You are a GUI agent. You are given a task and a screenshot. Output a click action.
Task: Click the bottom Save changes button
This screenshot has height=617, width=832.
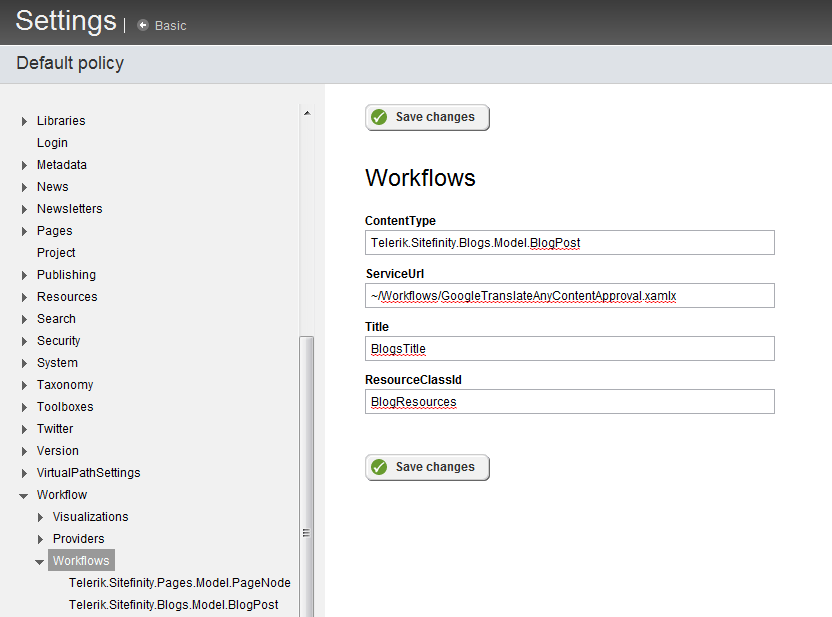427,467
